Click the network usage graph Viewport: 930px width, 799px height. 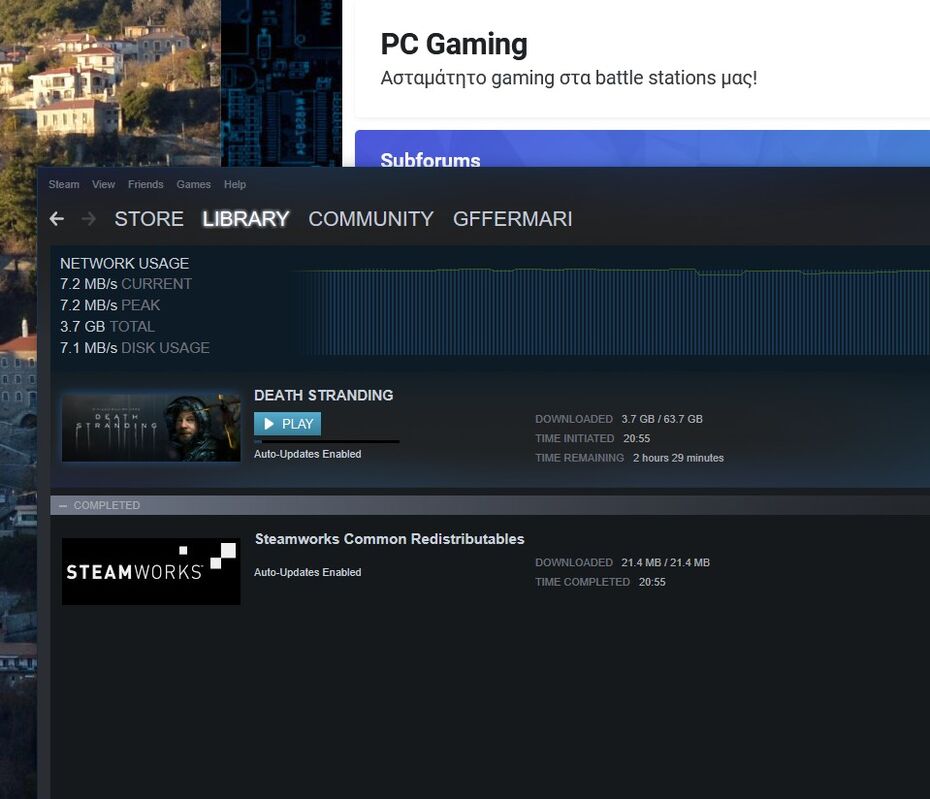click(x=611, y=311)
